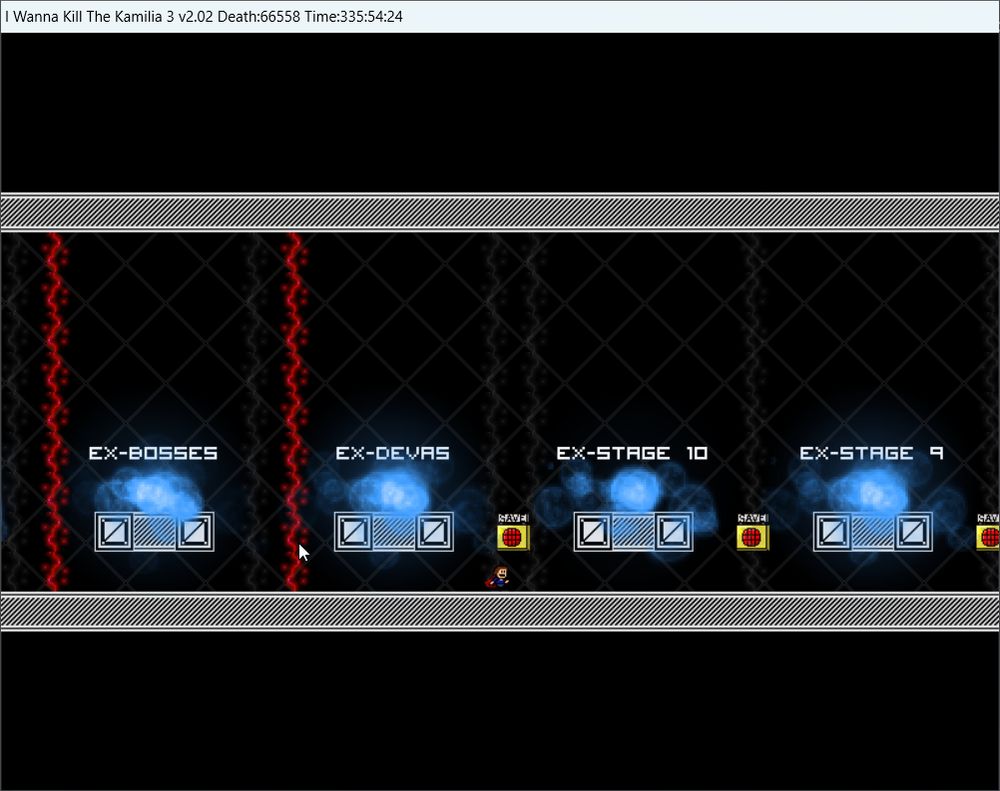Click the right metal block under EX-STAGE 10
Screen dimensions: 1000x791
pos(673,531)
